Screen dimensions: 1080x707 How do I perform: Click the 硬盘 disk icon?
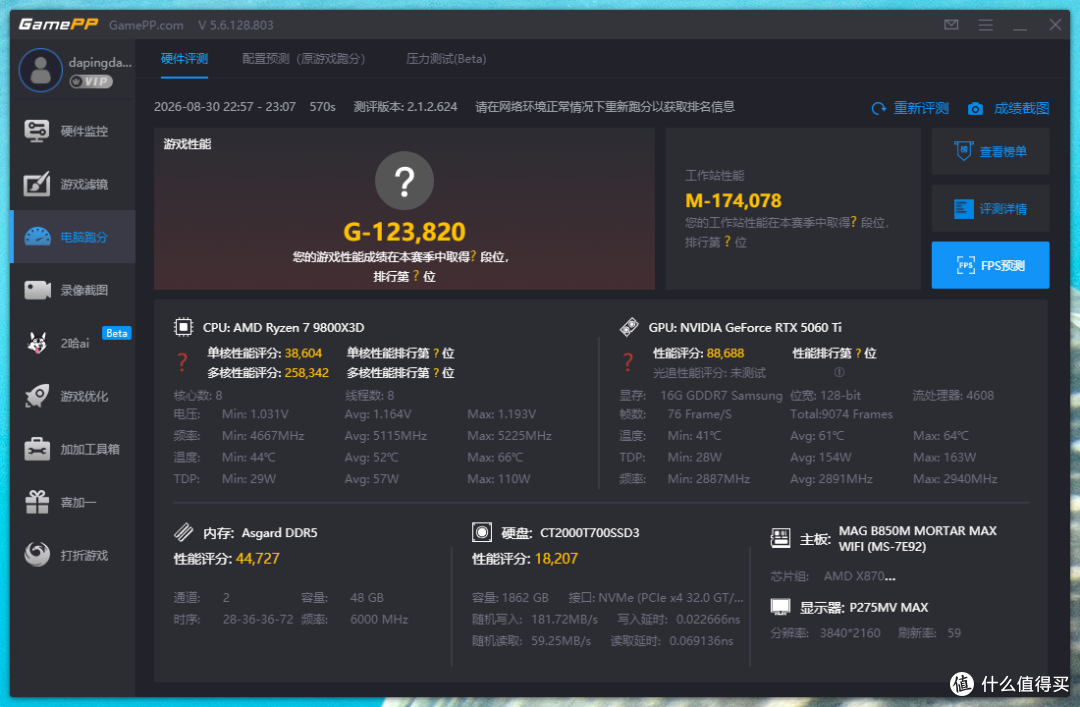481,532
